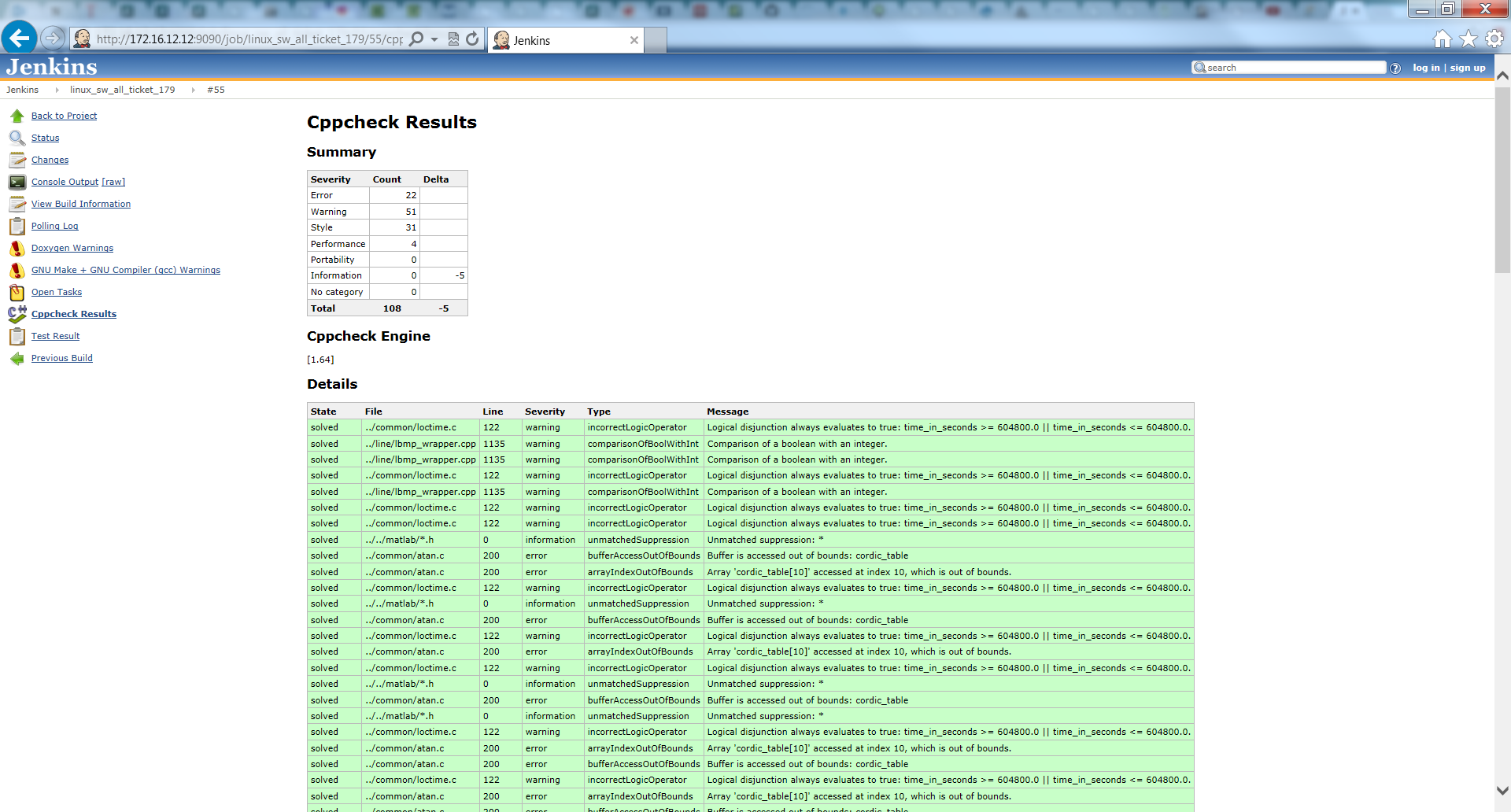The image size is (1511, 812).
Task: Click the search help question mark icon
Action: 1395,68
